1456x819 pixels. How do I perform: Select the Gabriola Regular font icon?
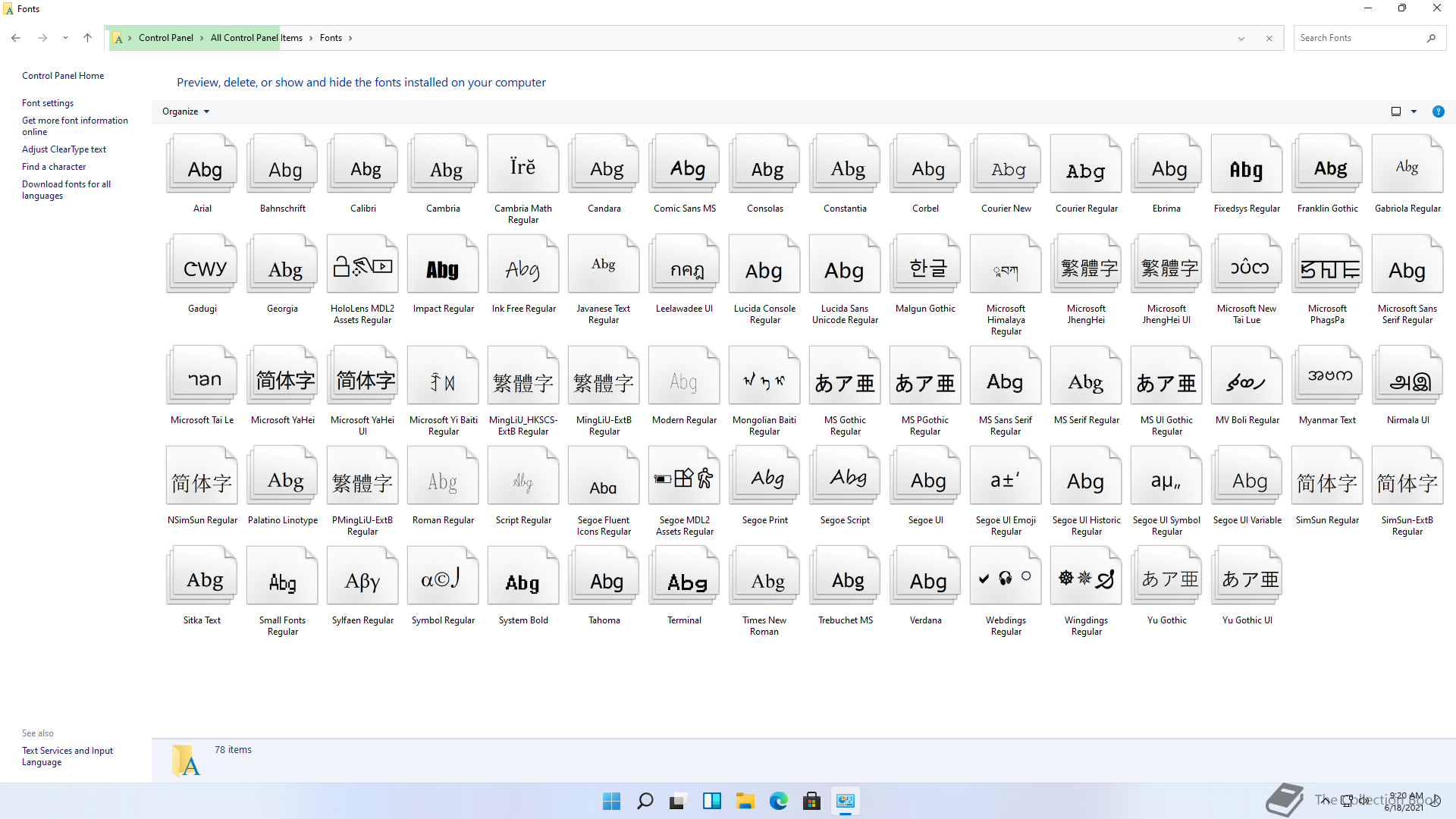(x=1407, y=164)
